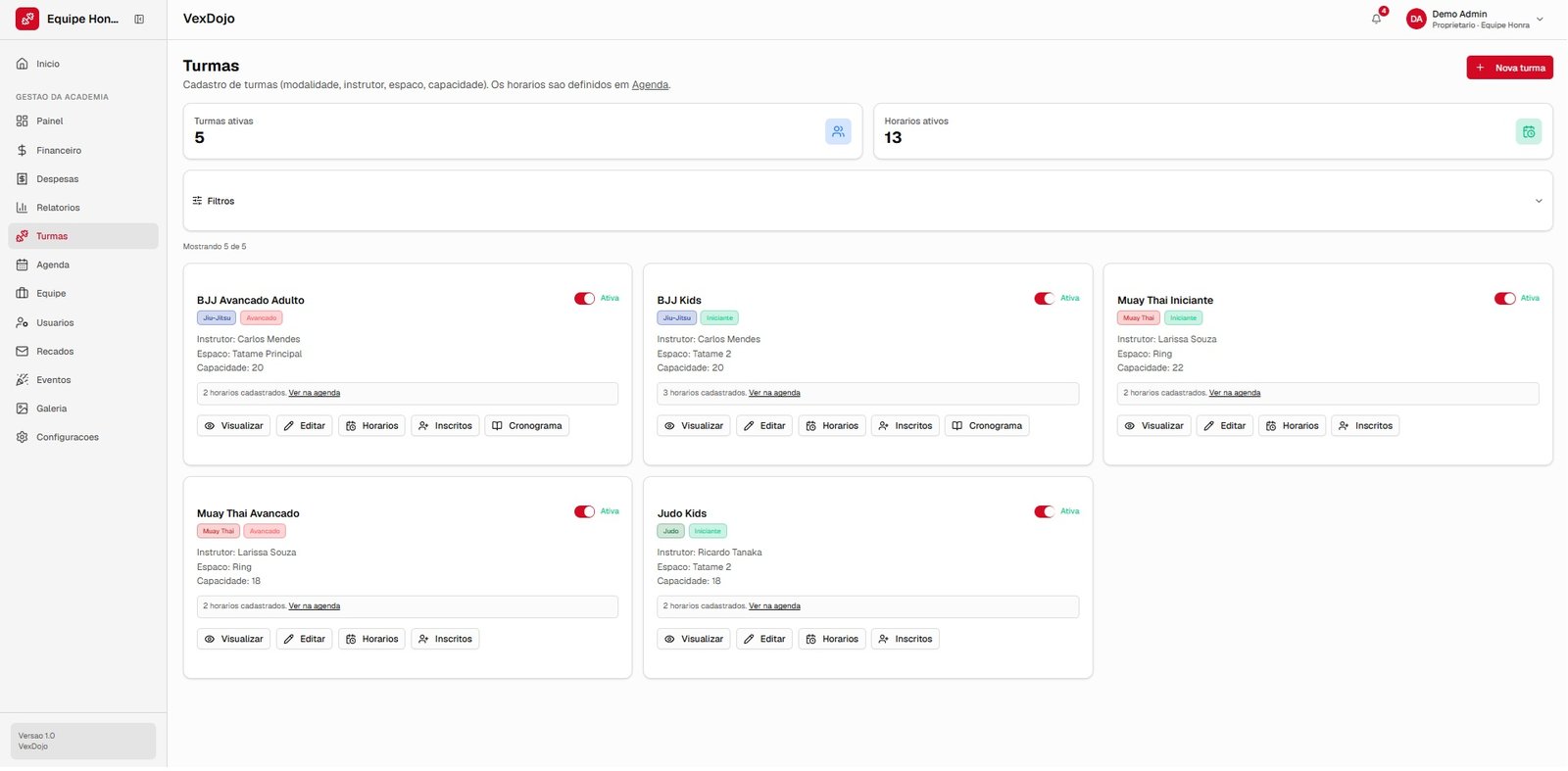
Task: Open Despesas section
Action: pyautogui.click(x=83, y=178)
